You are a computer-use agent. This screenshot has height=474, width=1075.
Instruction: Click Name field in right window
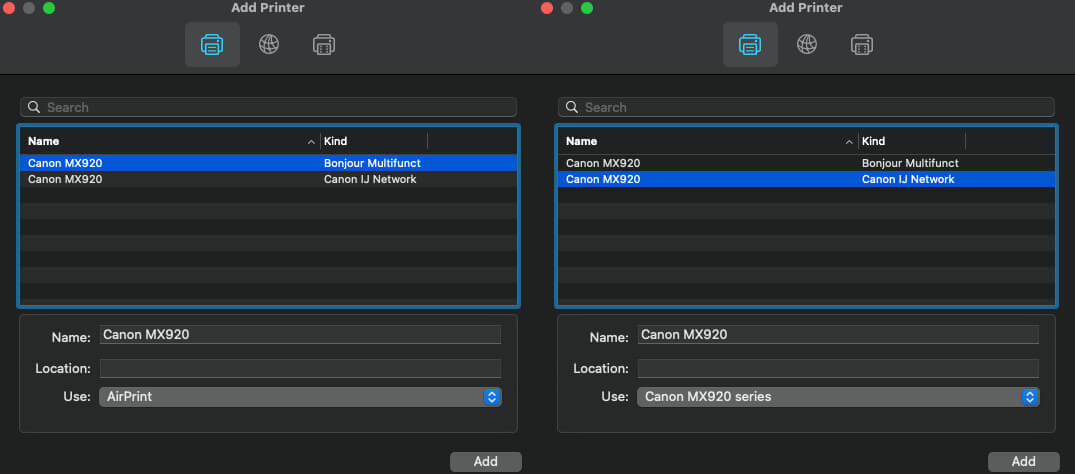(x=838, y=335)
